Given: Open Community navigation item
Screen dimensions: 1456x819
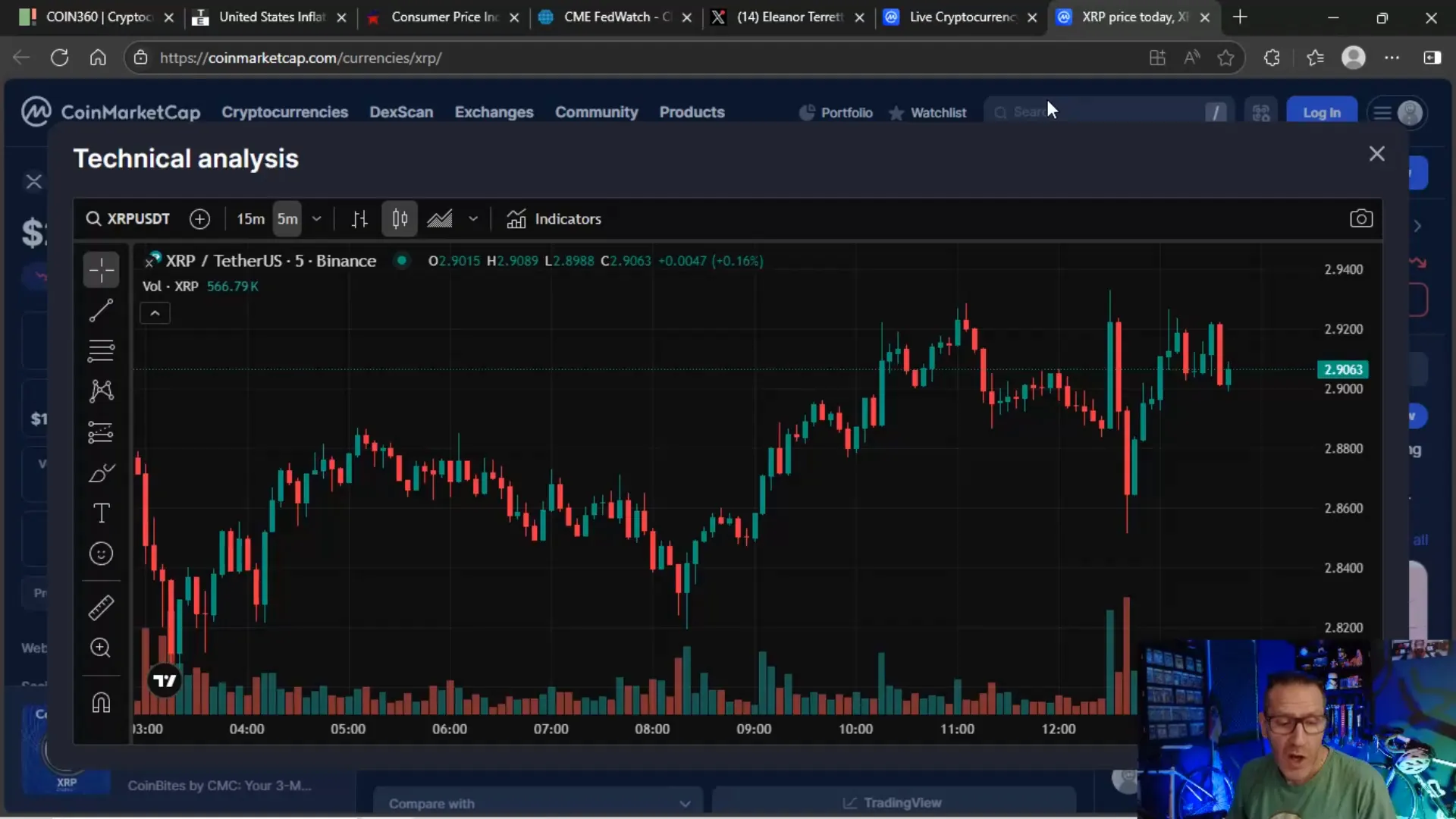Looking at the screenshot, I should [x=597, y=112].
